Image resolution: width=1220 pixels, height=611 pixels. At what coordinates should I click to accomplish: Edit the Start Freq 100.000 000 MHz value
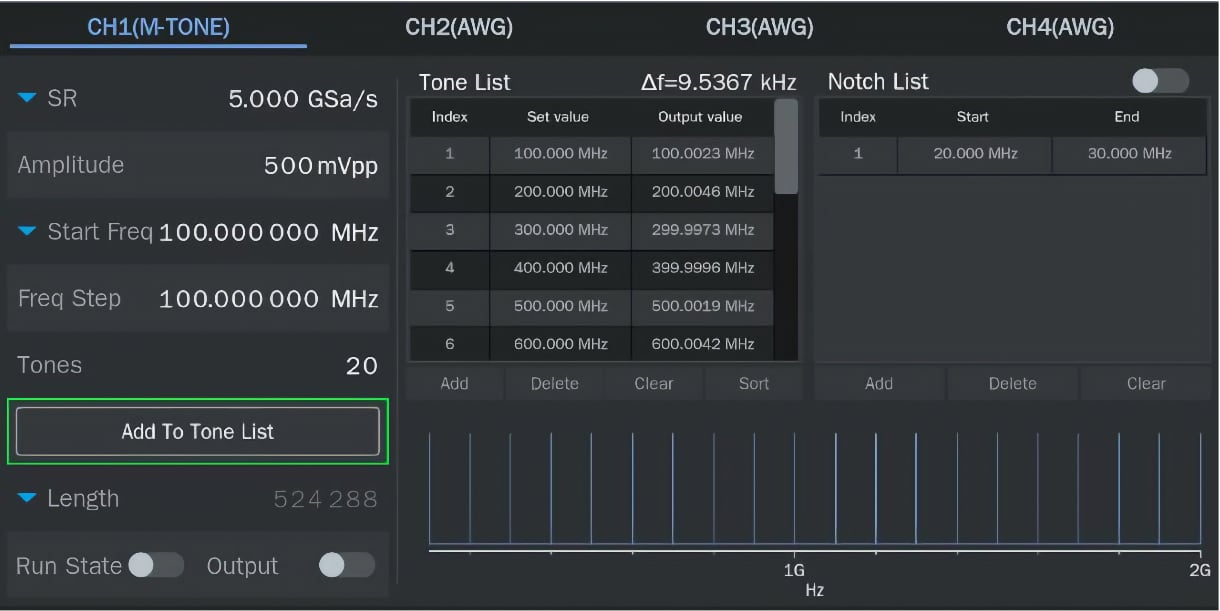[x=268, y=232]
